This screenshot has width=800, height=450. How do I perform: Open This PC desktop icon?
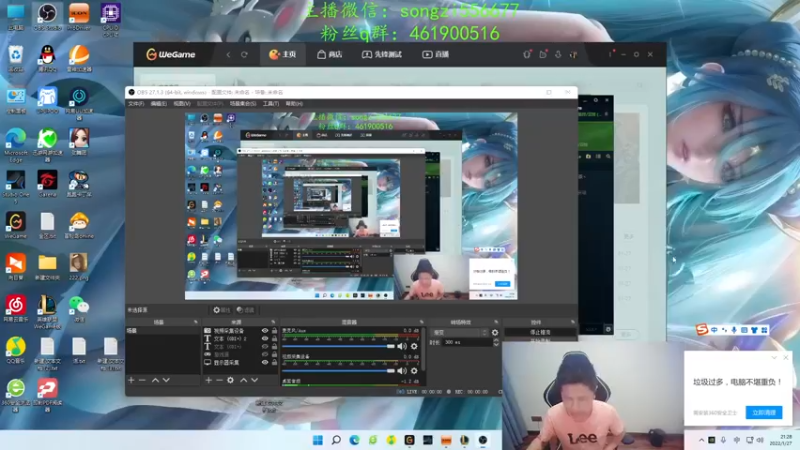coord(16,16)
